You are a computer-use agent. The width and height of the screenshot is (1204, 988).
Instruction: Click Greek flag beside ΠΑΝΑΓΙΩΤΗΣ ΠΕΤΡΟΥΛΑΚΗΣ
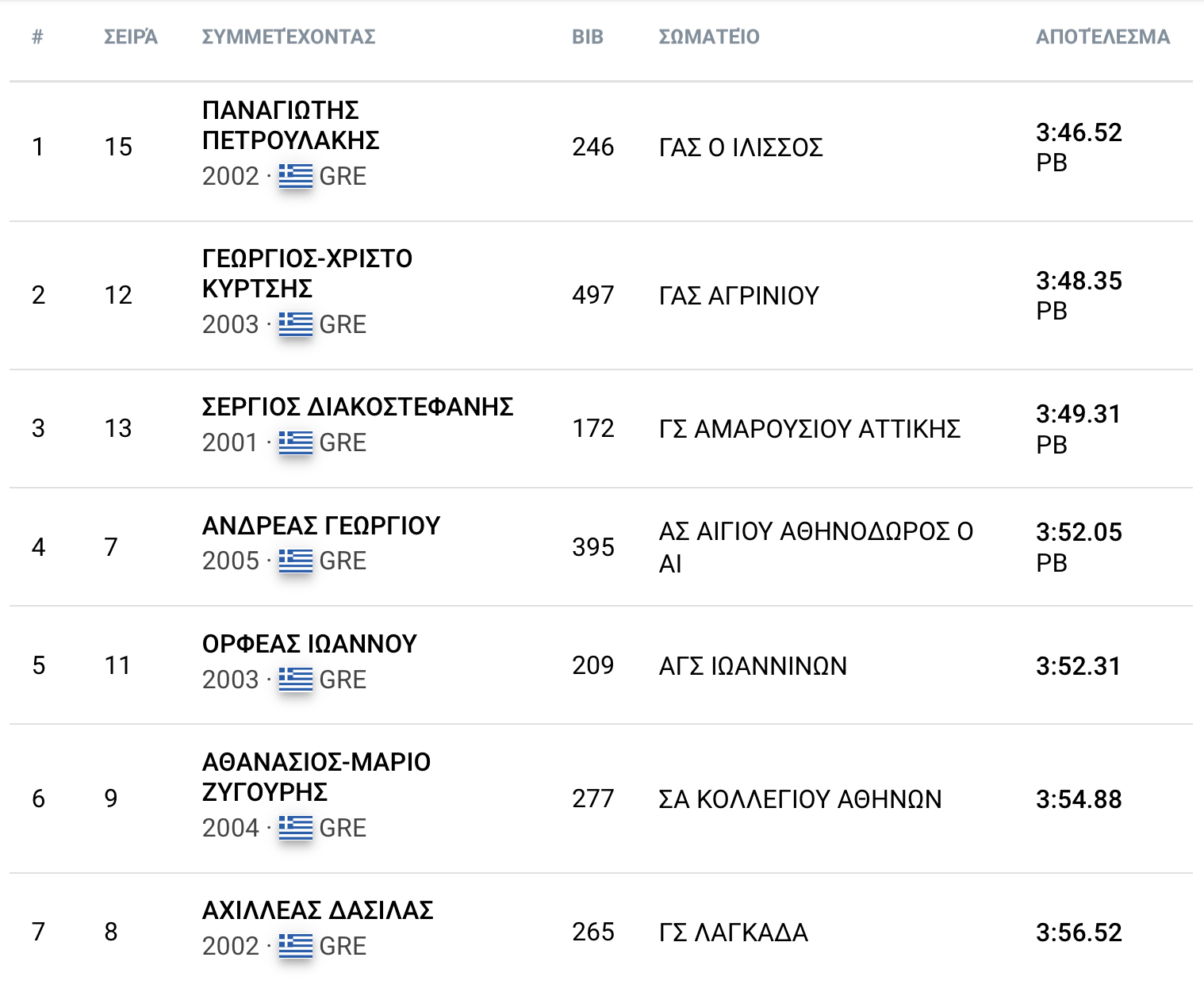pos(295,176)
